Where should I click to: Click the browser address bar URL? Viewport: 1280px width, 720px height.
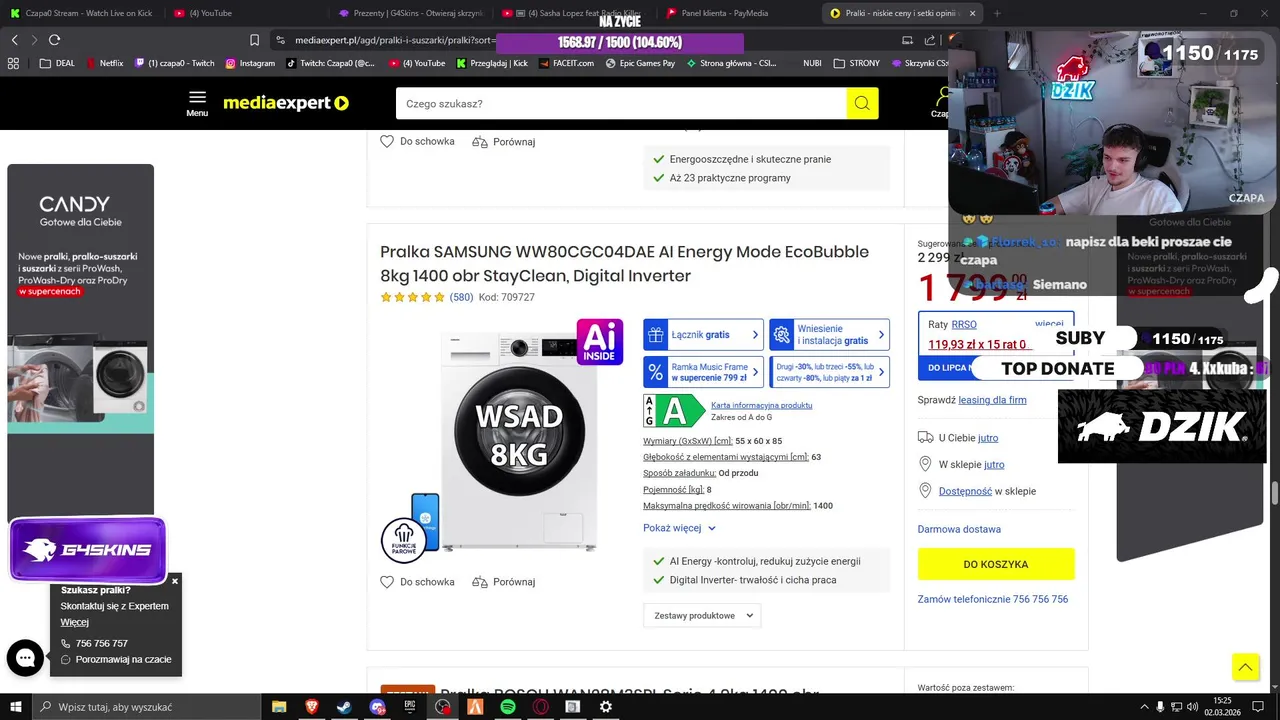coord(395,40)
